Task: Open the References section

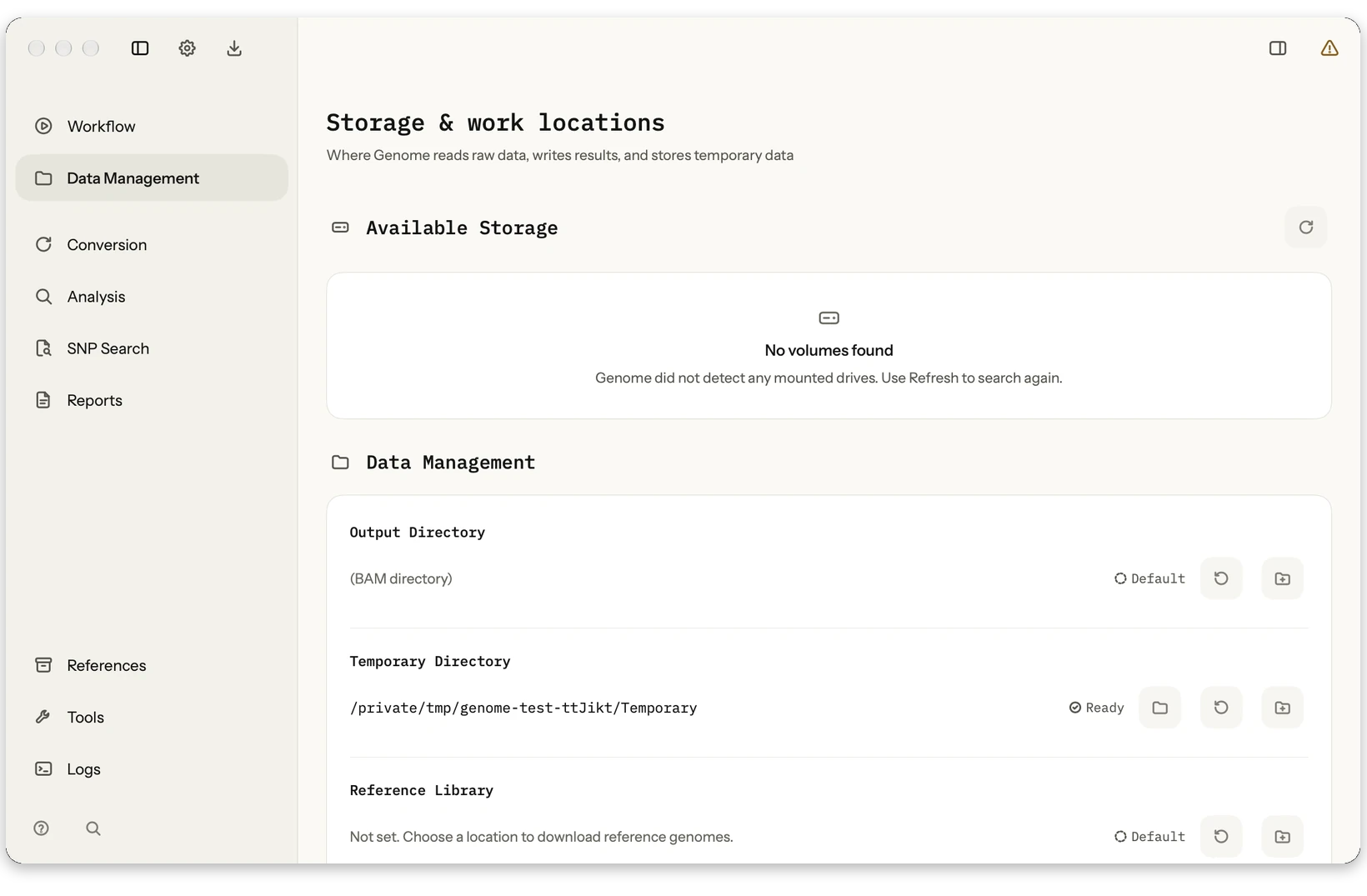Action: [152, 665]
